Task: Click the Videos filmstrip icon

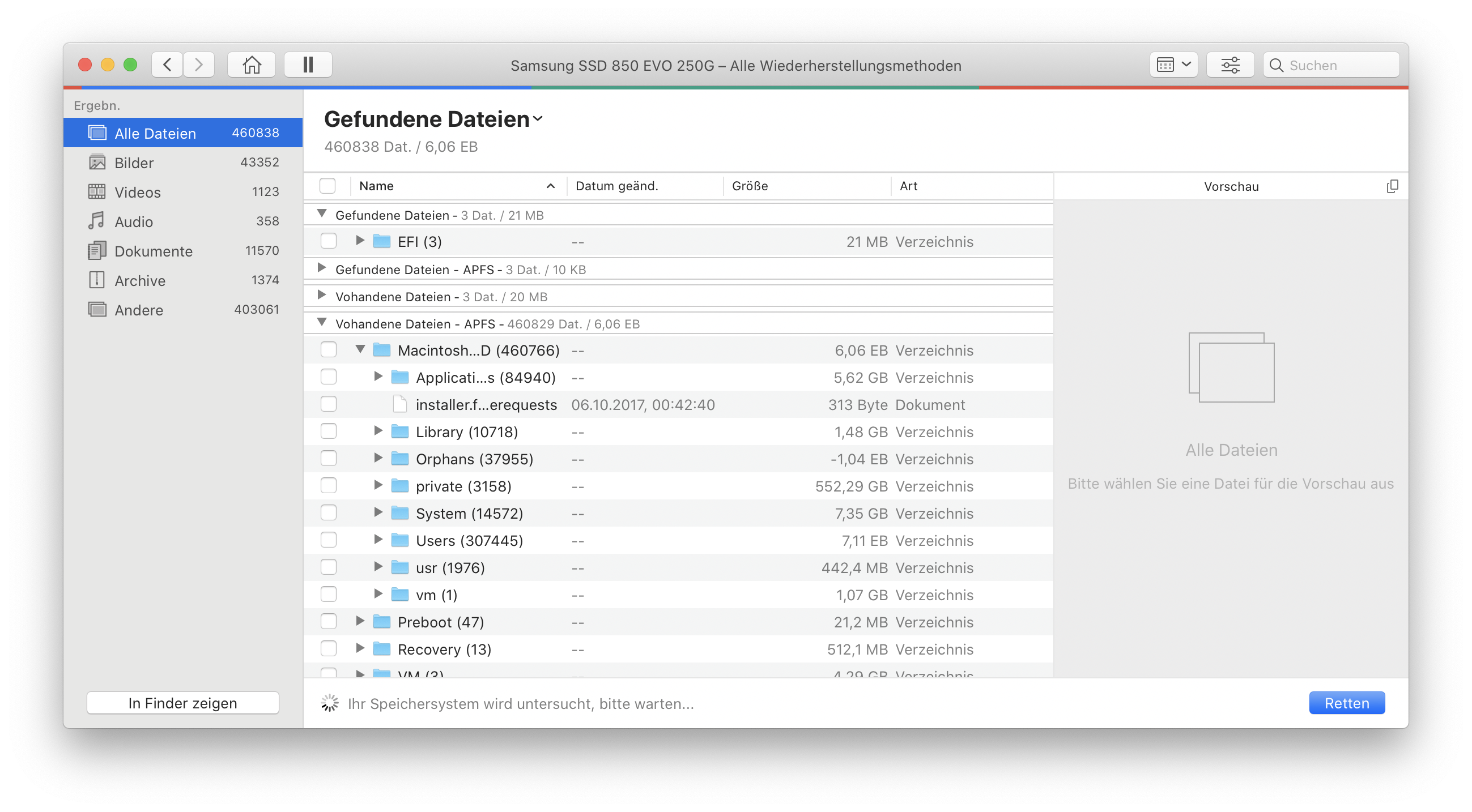Action: pyautogui.click(x=97, y=191)
